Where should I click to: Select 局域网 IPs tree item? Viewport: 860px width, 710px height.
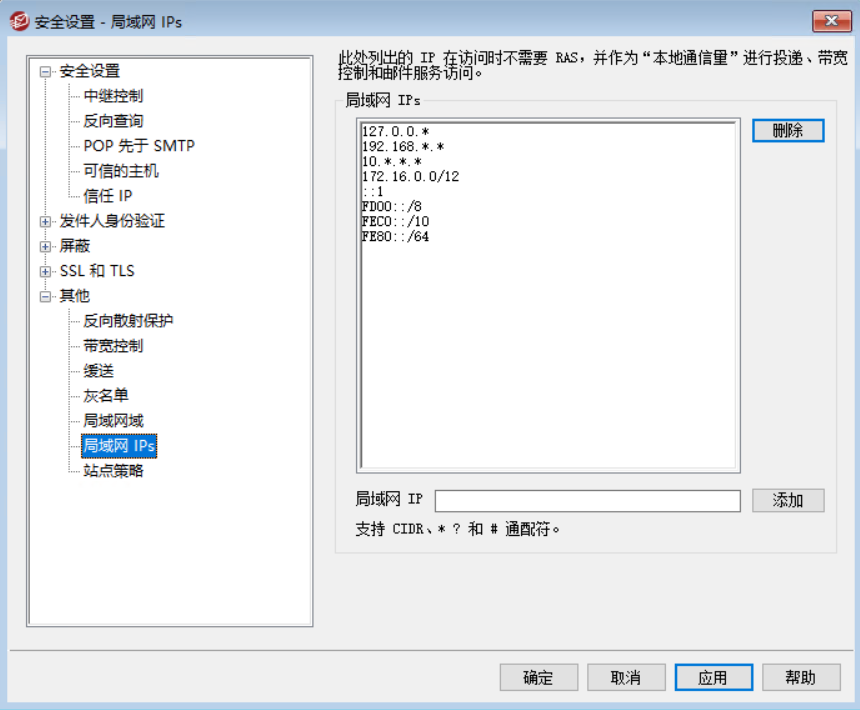(119, 446)
